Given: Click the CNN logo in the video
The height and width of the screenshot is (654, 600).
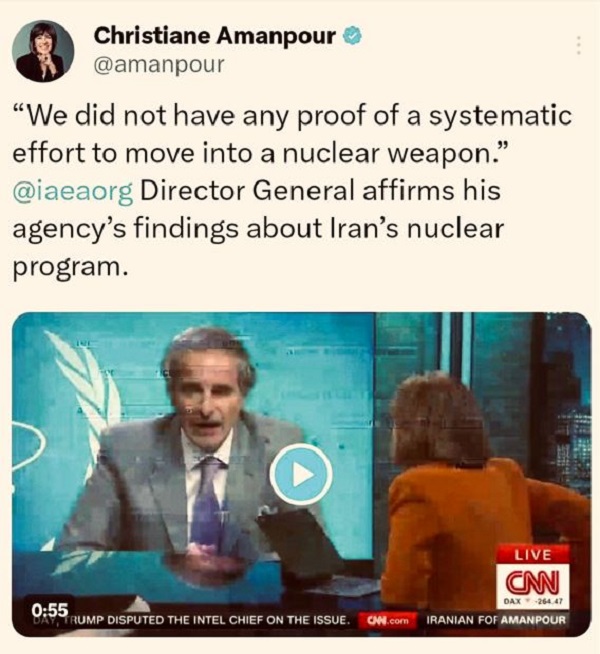Looking at the screenshot, I should click(x=532, y=582).
